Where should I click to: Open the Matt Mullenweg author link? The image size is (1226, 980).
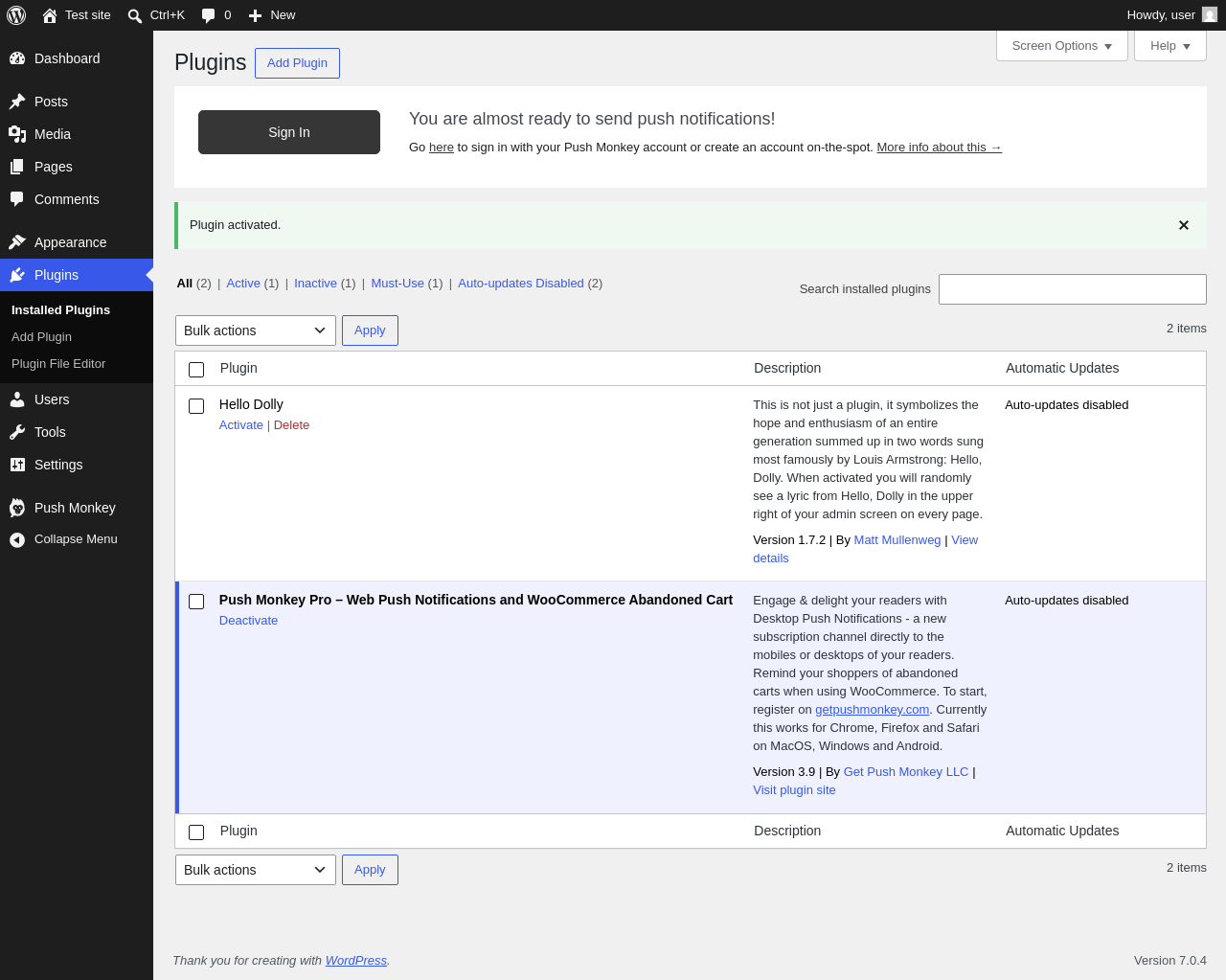897,540
